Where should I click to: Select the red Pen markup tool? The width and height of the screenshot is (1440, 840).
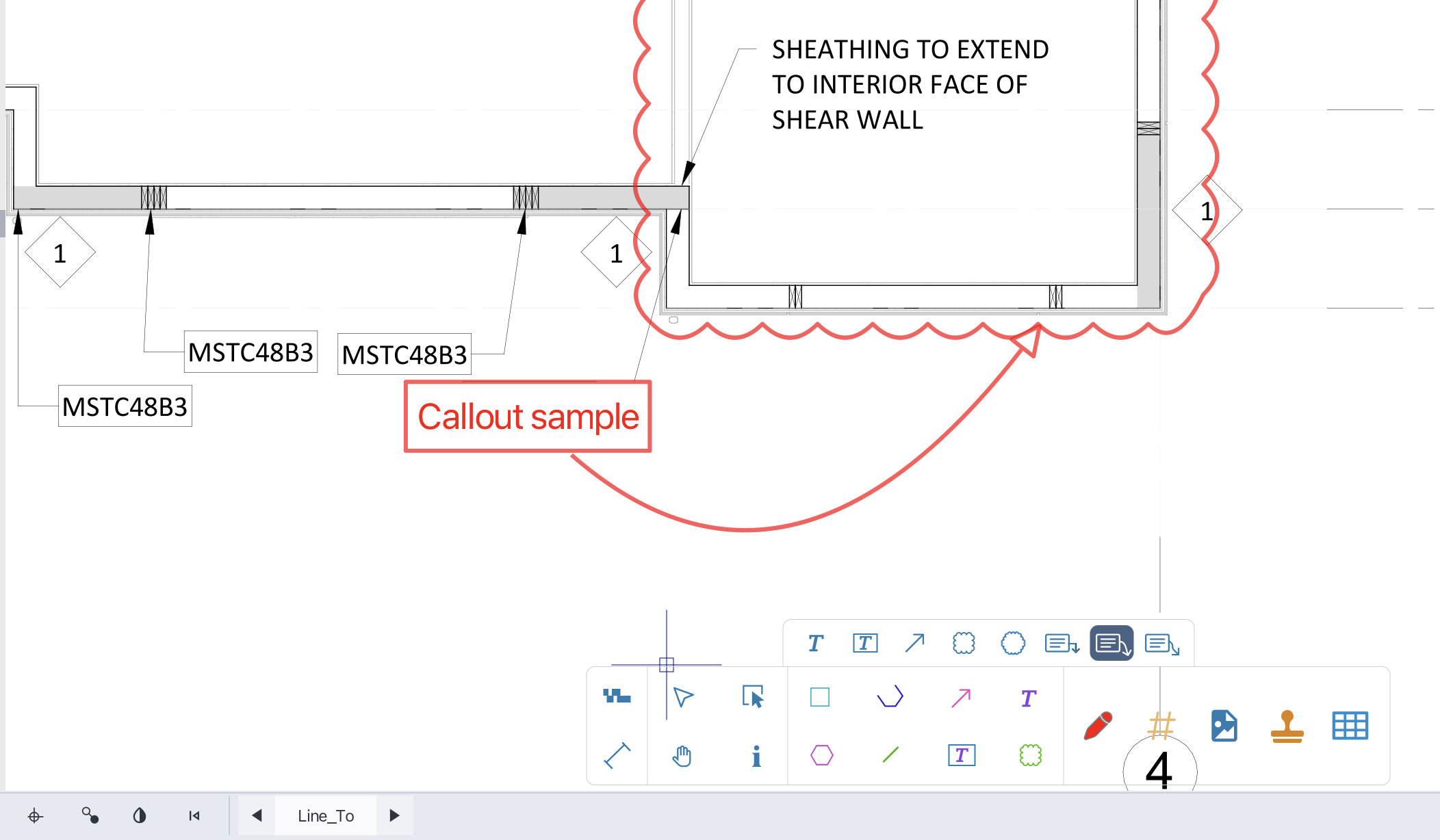(1098, 726)
